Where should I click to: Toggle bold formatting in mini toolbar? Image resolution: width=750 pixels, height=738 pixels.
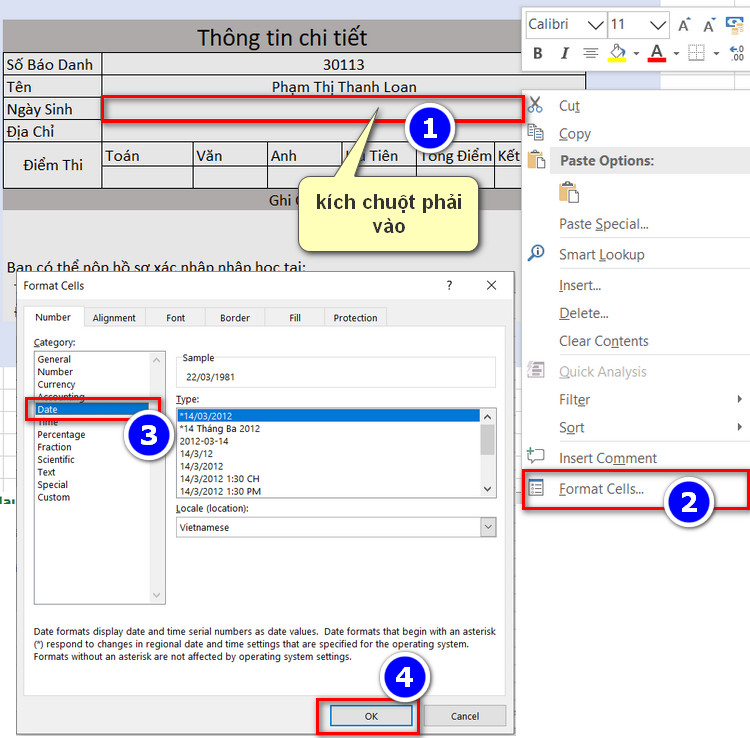coord(539,53)
